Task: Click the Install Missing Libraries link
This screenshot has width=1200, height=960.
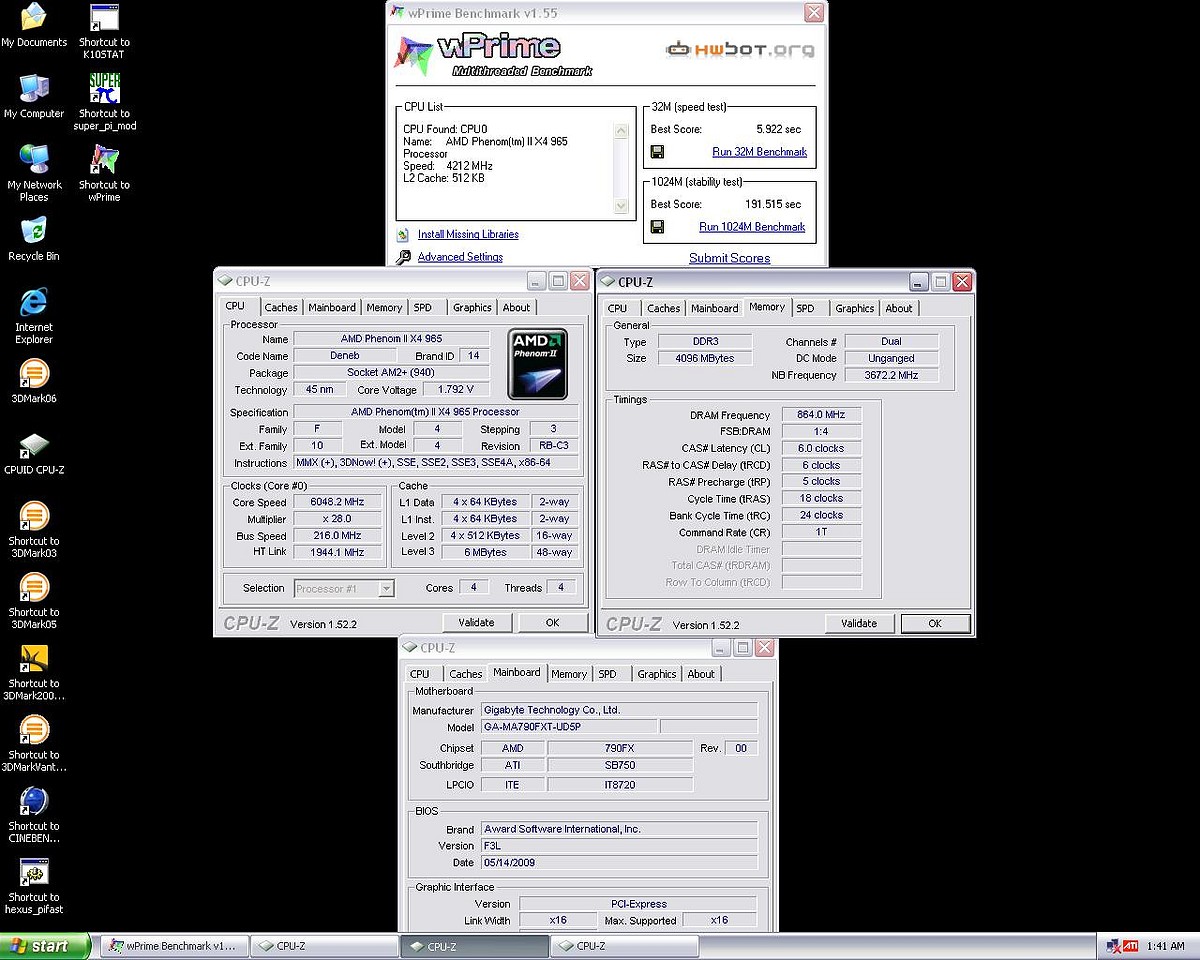Action: [468, 234]
